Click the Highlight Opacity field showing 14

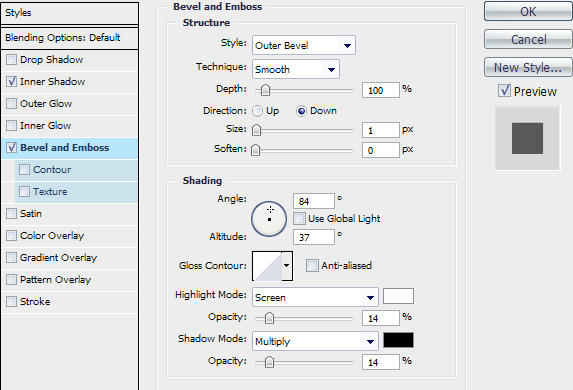[x=381, y=318]
